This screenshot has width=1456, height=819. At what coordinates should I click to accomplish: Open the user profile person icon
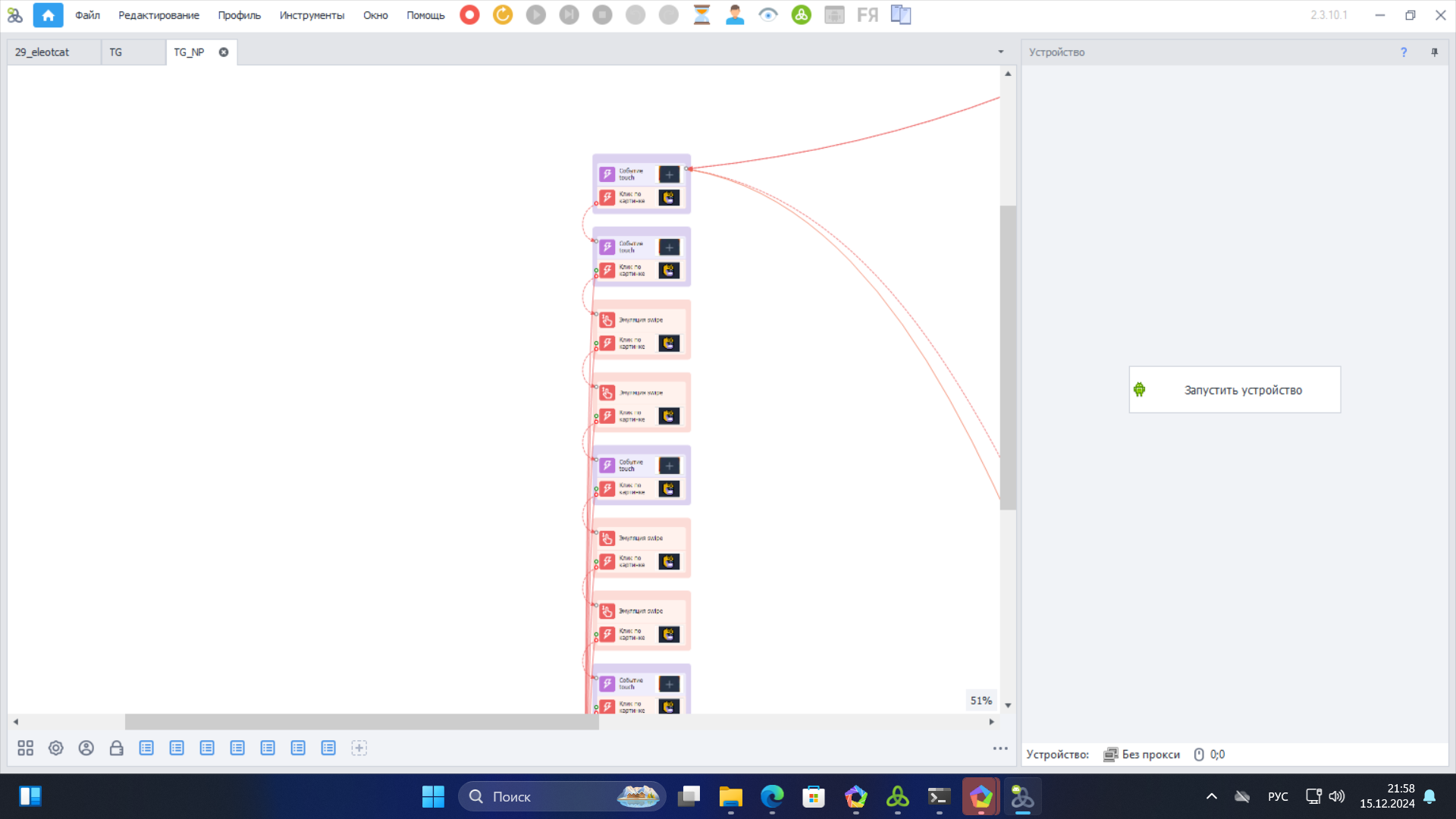pyautogui.click(x=735, y=14)
